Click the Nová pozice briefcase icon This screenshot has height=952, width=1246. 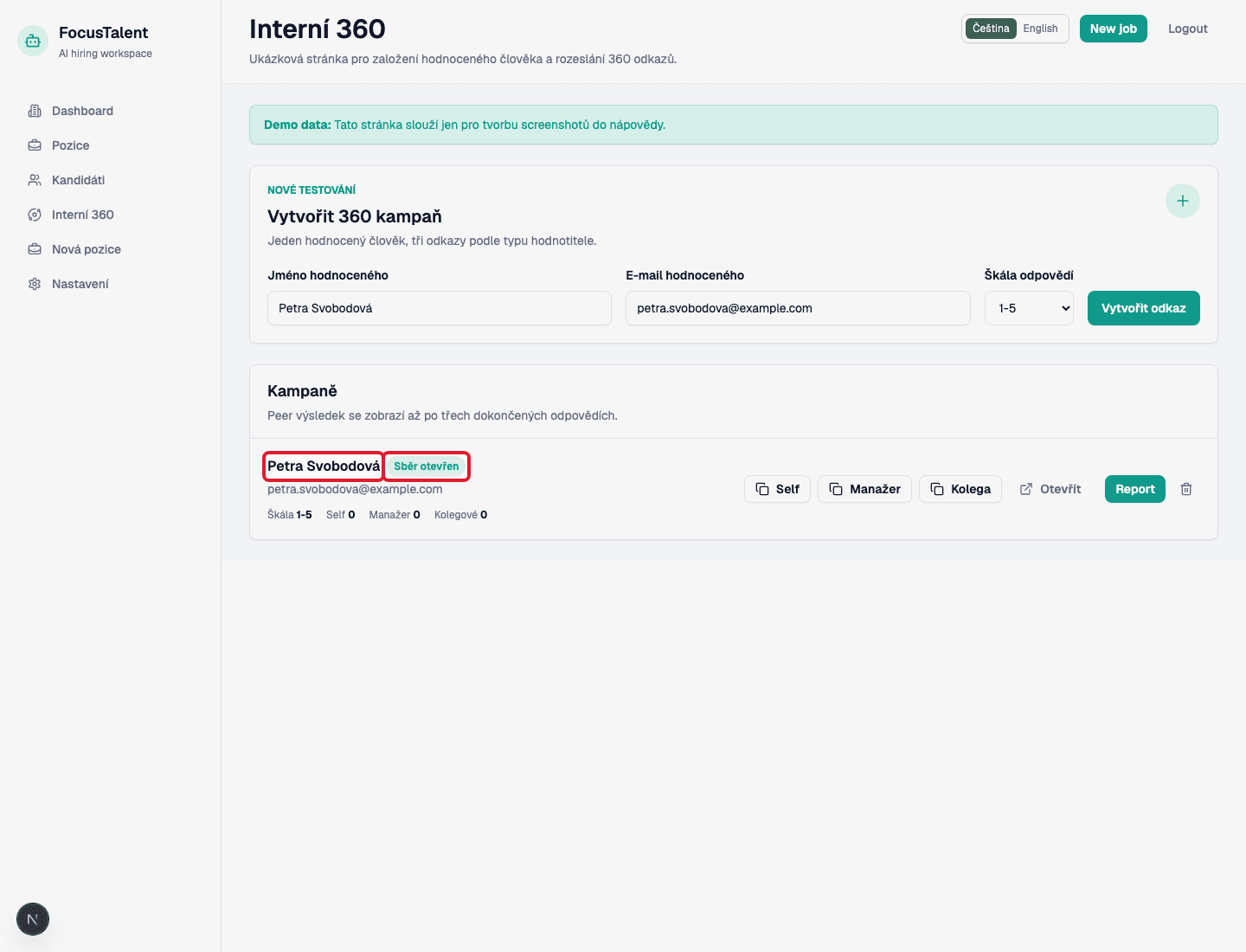point(35,249)
